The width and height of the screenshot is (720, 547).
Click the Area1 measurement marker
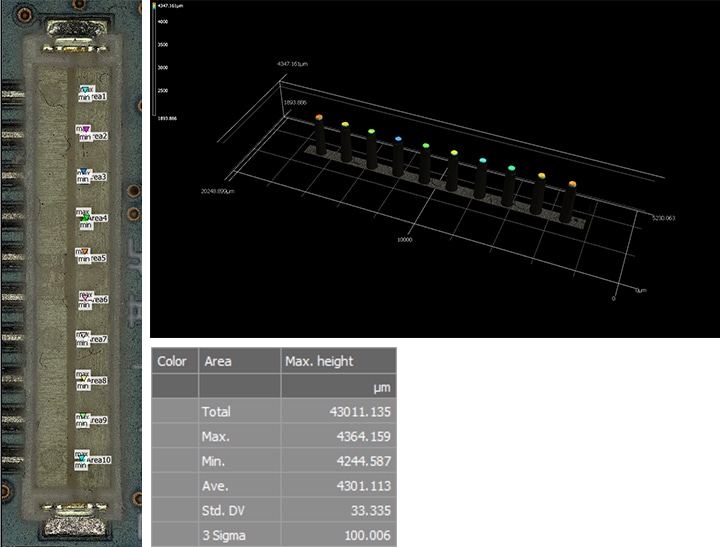(86, 91)
